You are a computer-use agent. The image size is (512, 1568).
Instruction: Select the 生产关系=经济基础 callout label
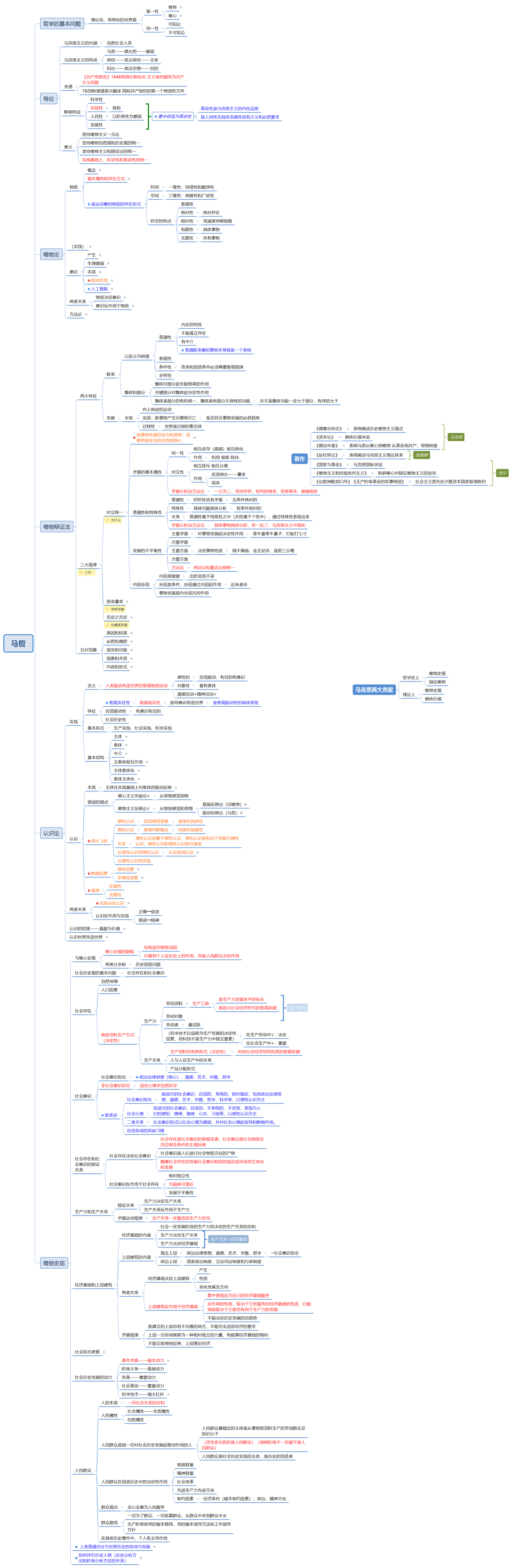pos(228,1239)
